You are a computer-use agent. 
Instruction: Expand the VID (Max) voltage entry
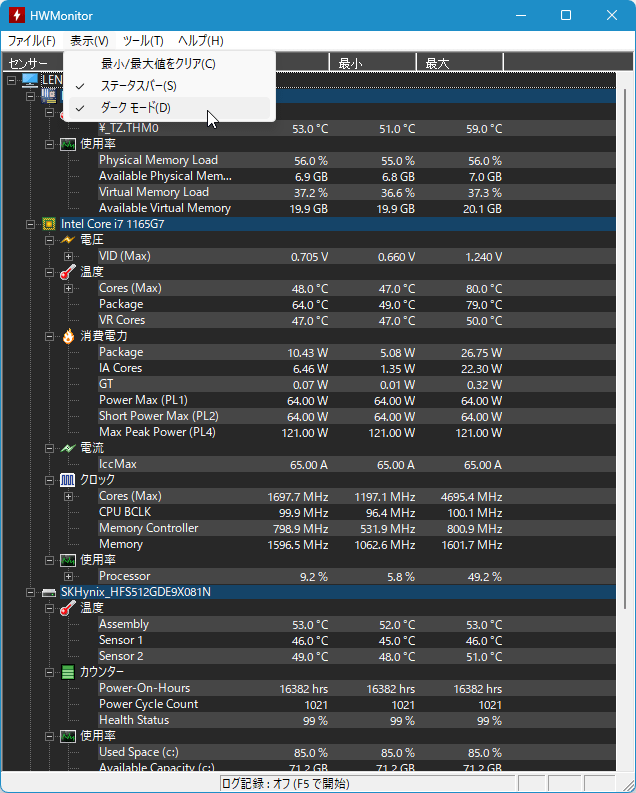pos(69,256)
